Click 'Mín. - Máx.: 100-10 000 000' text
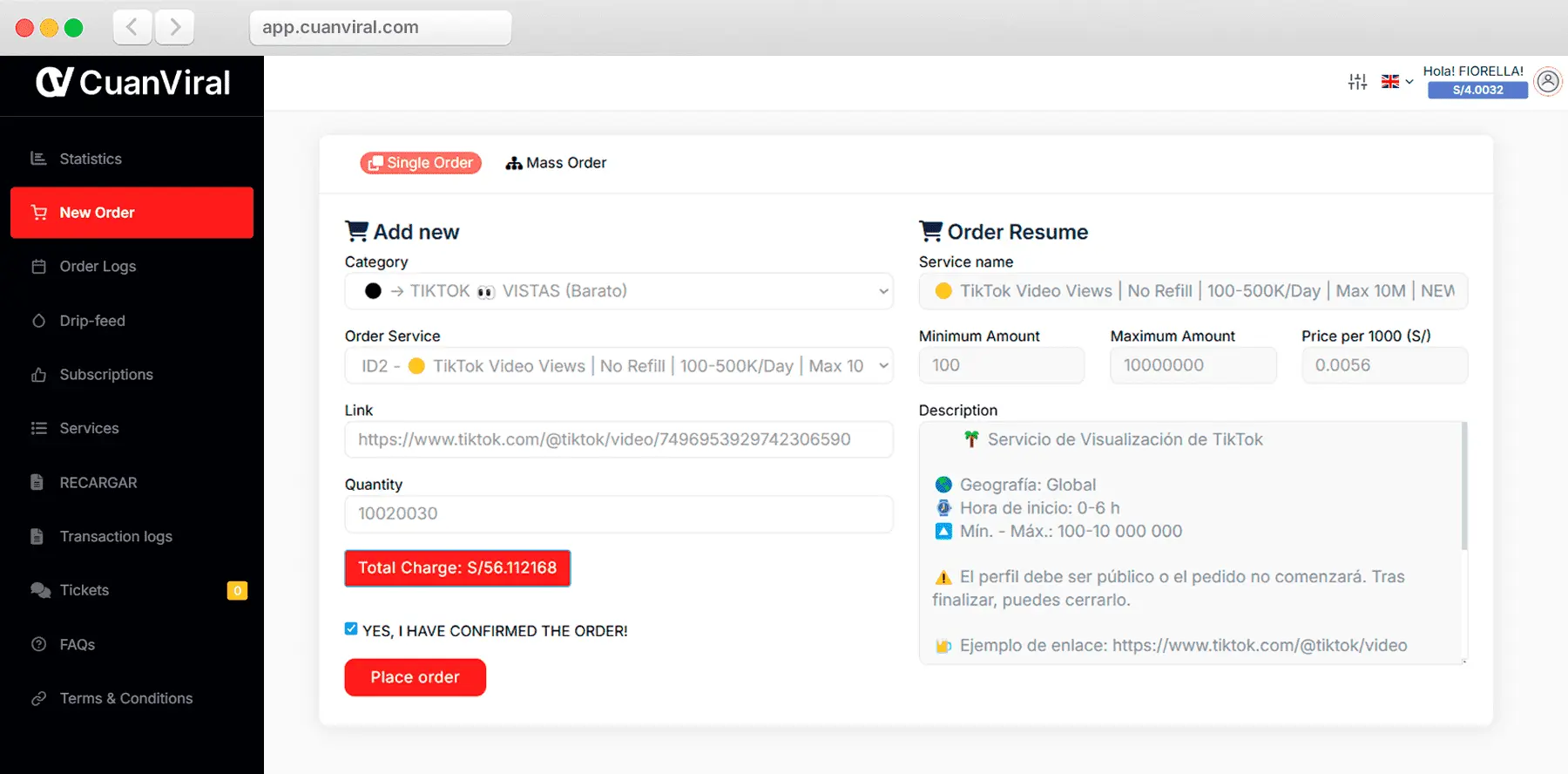This screenshot has width=1568, height=774. point(1071,531)
